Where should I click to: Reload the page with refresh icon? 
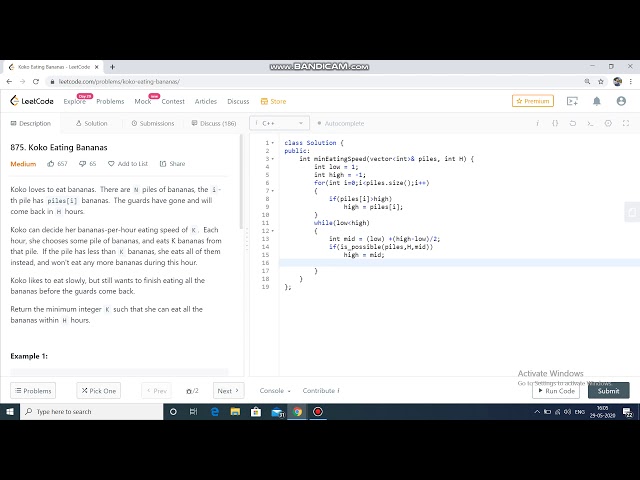point(36,82)
